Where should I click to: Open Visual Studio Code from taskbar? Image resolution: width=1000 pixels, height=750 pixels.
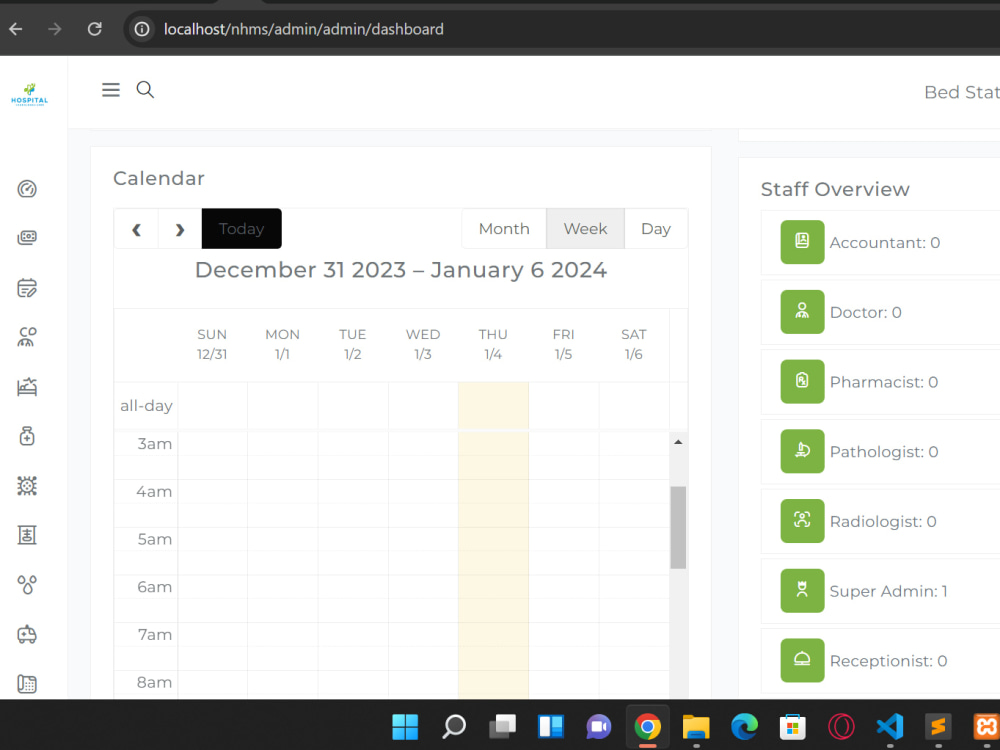[890, 726]
